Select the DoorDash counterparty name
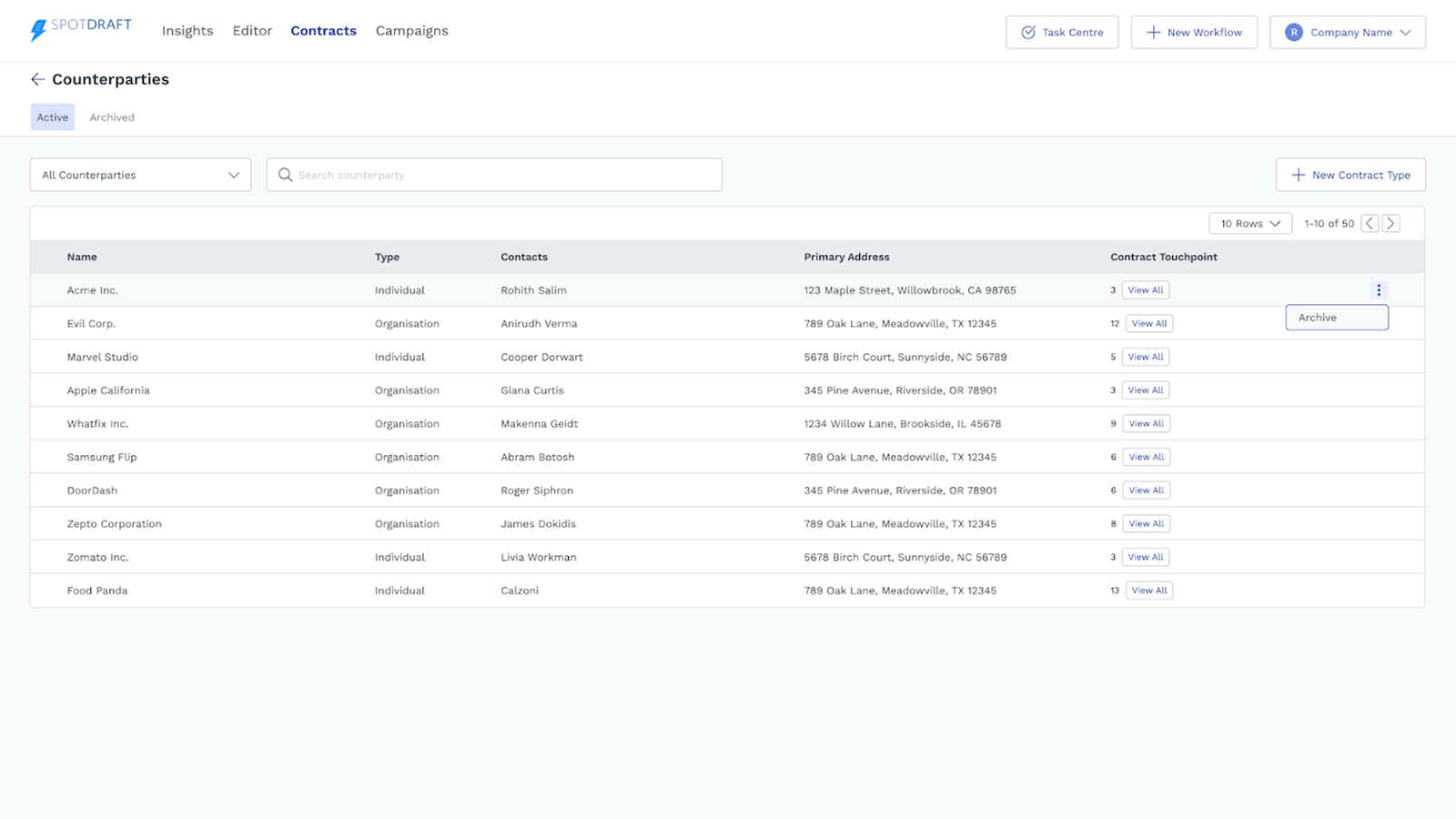The width and height of the screenshot is (1456, 819). (x=92, y=490)
